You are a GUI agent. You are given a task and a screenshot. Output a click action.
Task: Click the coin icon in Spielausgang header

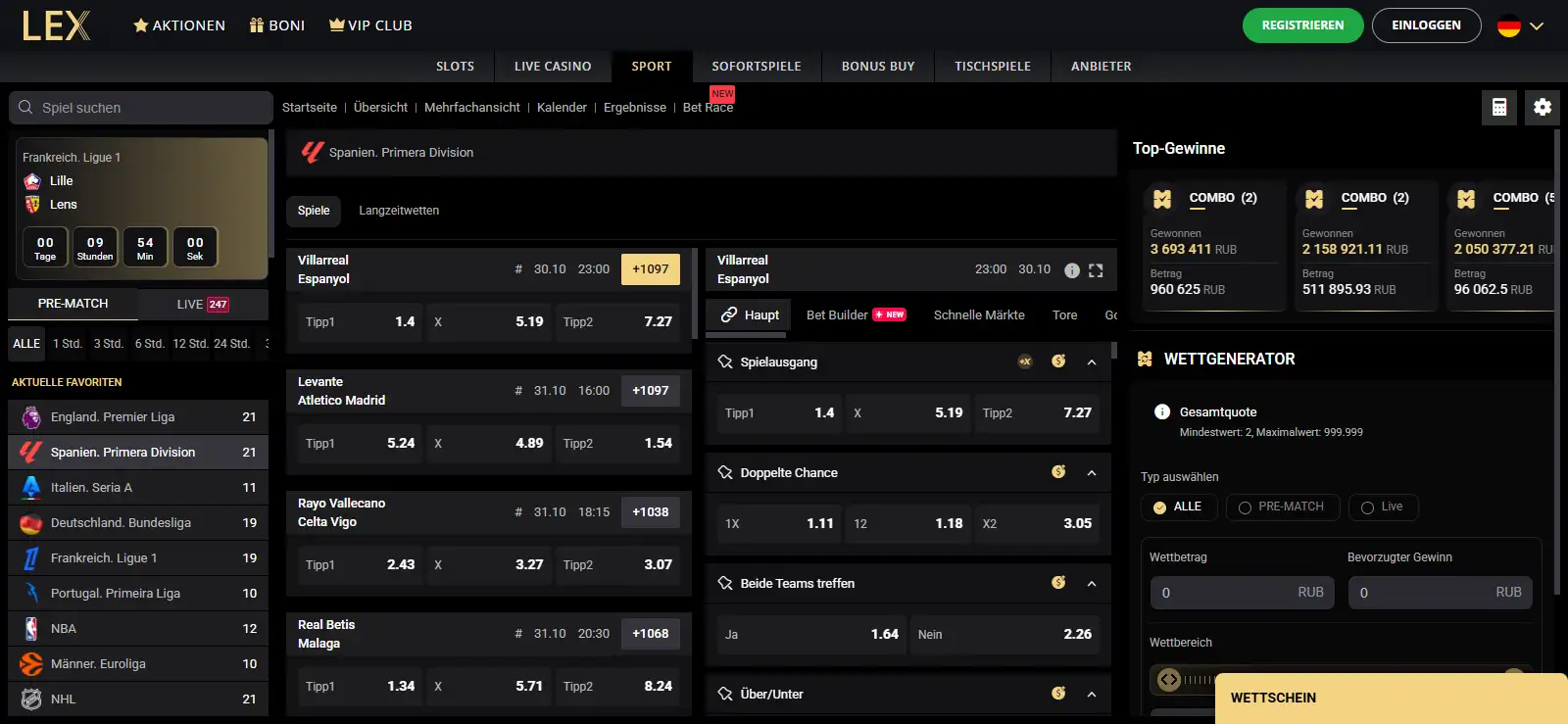[x=1058, y=362]
